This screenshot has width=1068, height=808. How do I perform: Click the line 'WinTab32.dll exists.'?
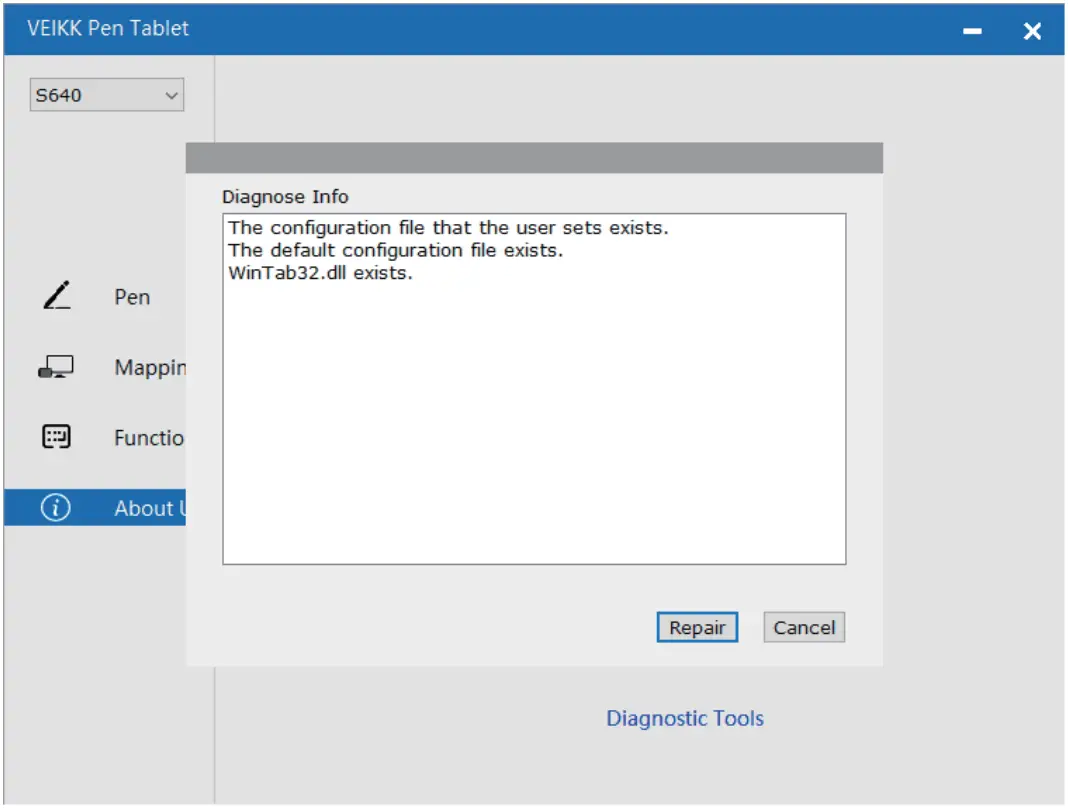tap(320, 273)
